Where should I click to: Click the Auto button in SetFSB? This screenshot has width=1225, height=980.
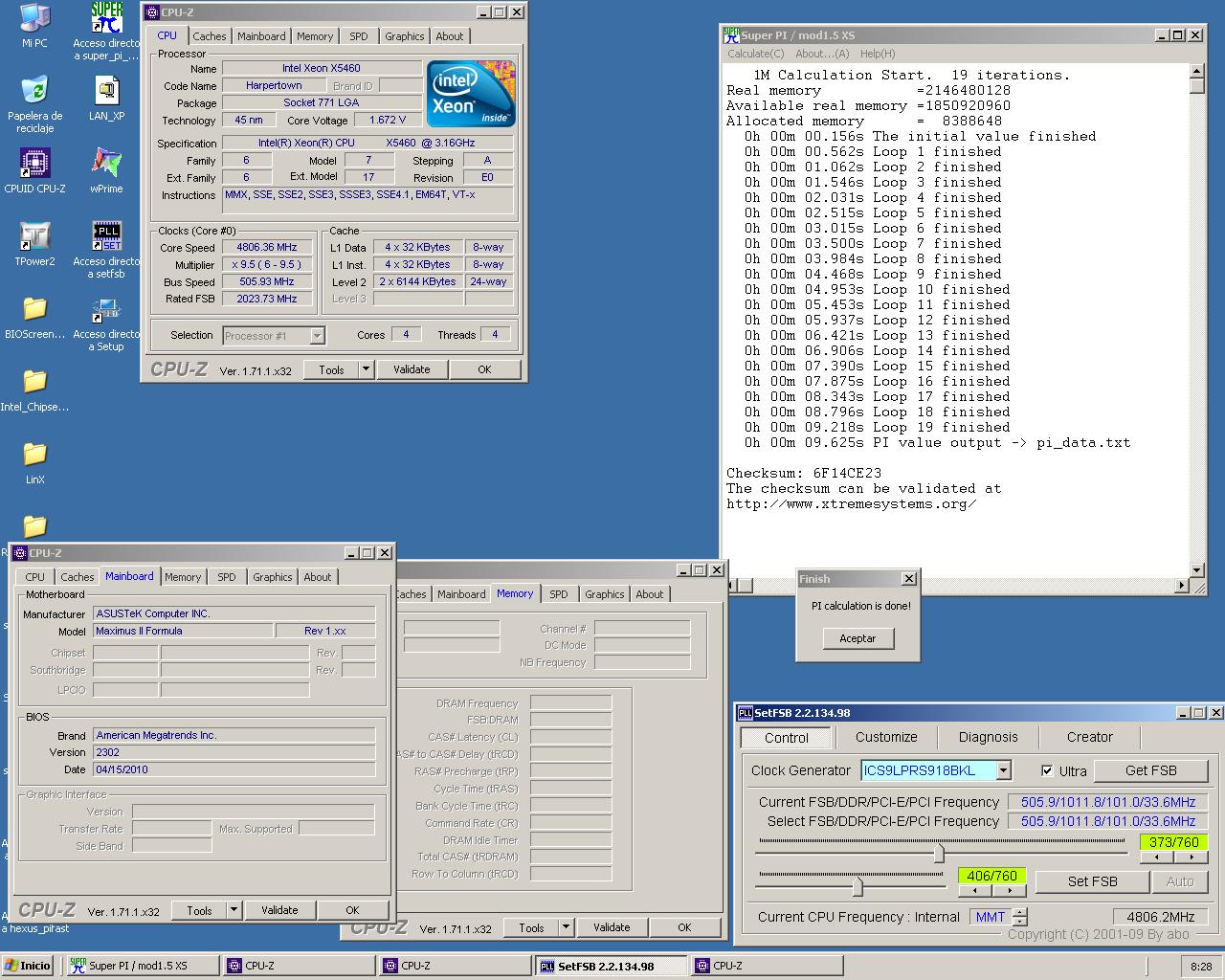tap(1180, 881)
